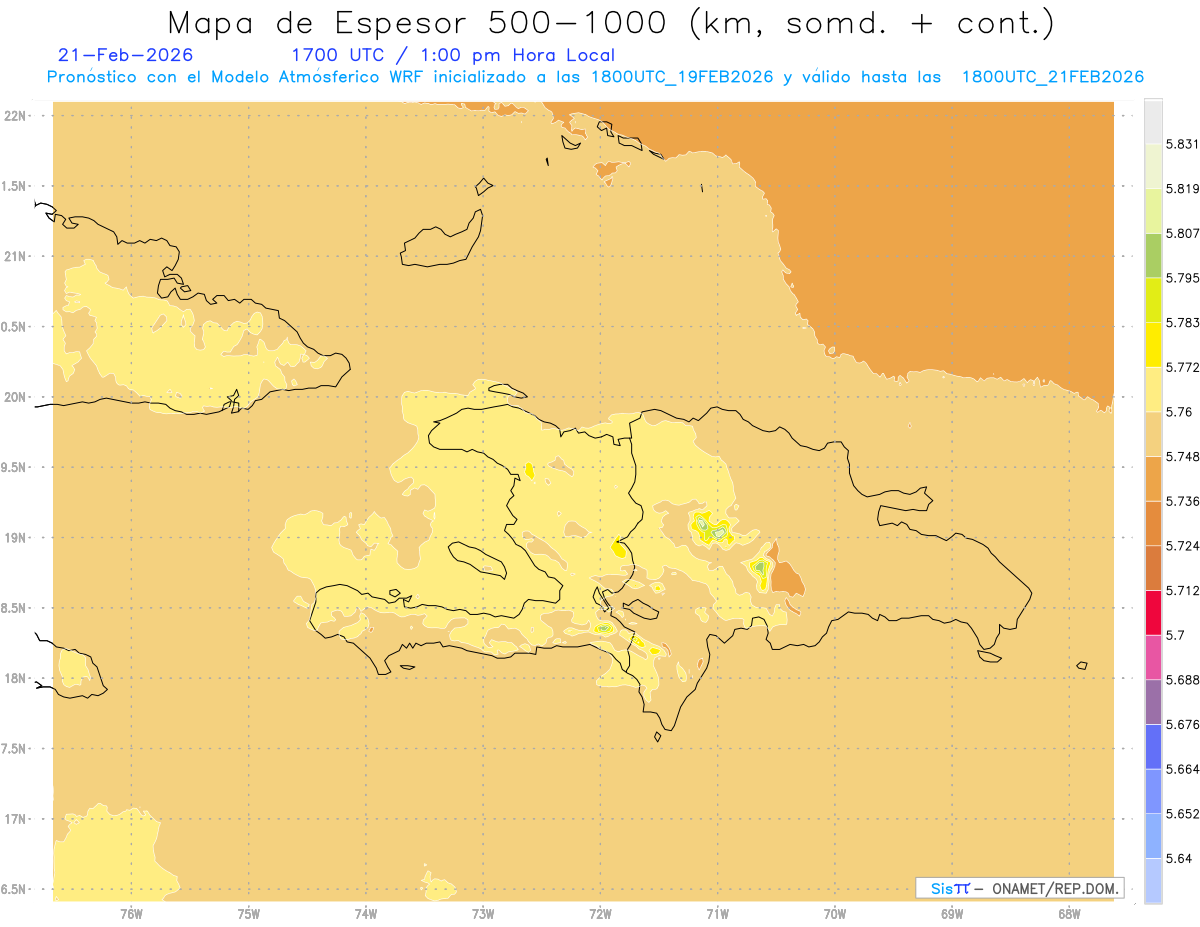This screenshot has height=927, width=1200.
Task: Click the time label '1700 UTC / 1:00 pm Hora Local'
Action: click(x=453, y=55)
